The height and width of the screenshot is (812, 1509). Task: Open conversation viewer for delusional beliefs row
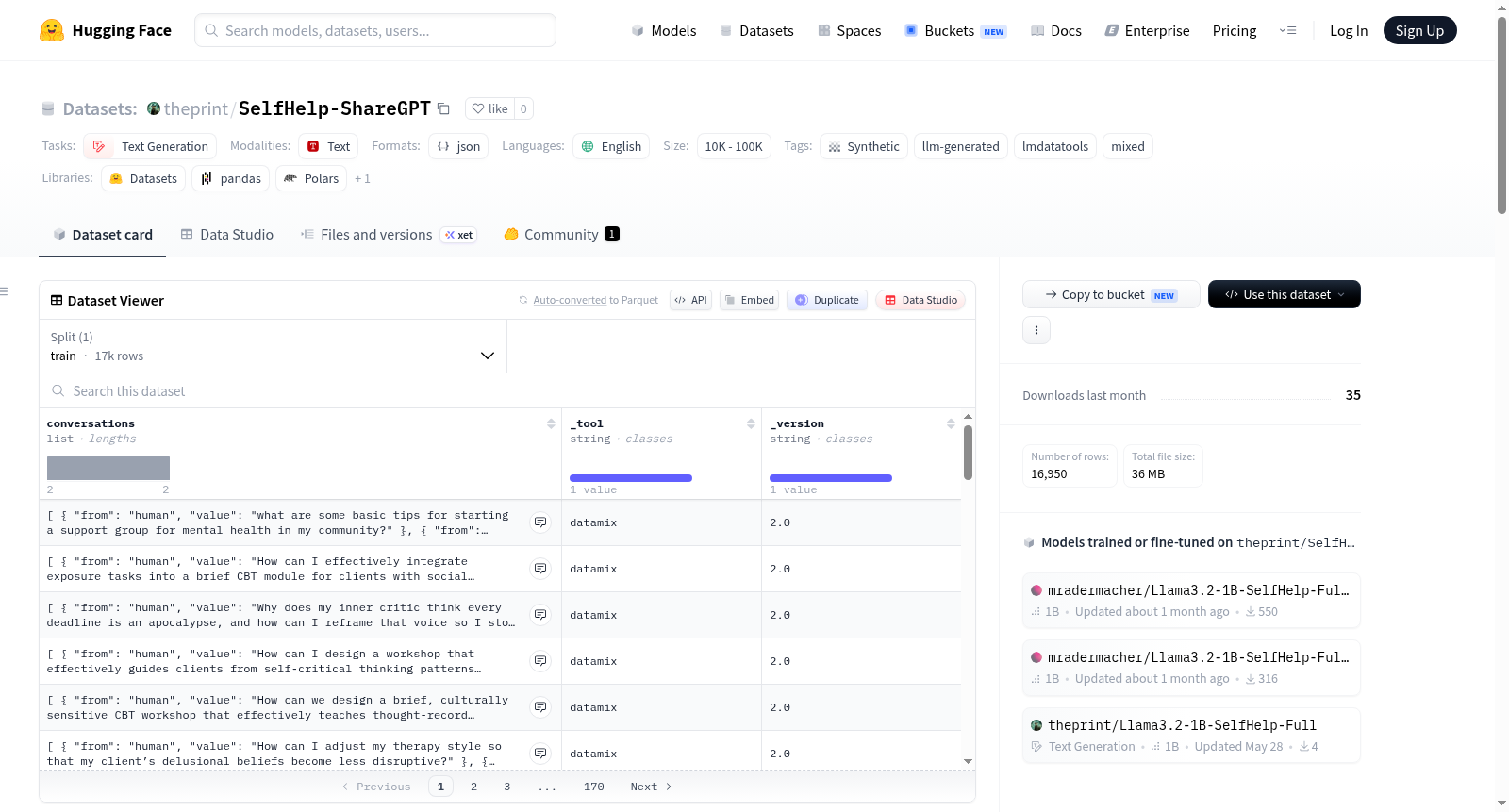[x=540, y=754]
